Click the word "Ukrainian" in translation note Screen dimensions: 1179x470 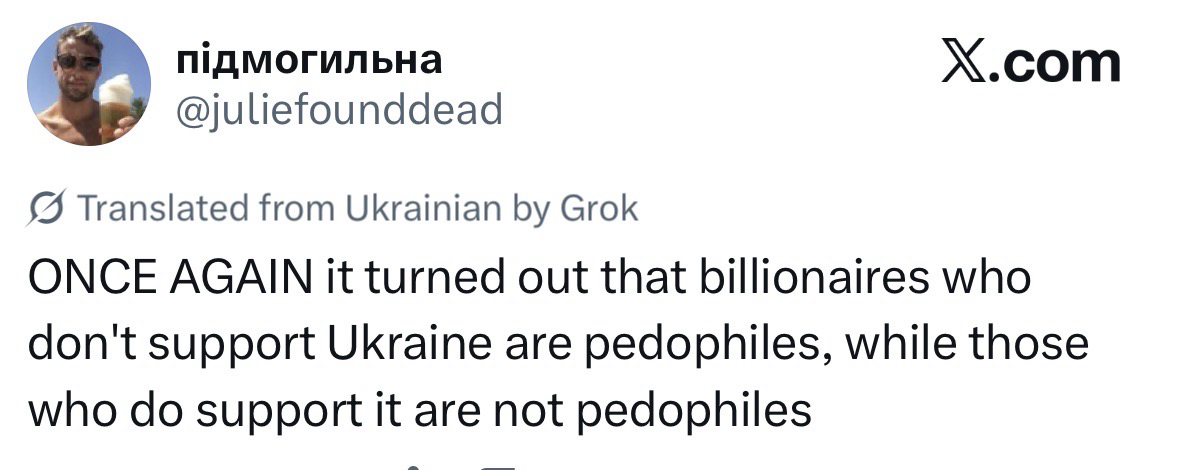click(424, 209)
